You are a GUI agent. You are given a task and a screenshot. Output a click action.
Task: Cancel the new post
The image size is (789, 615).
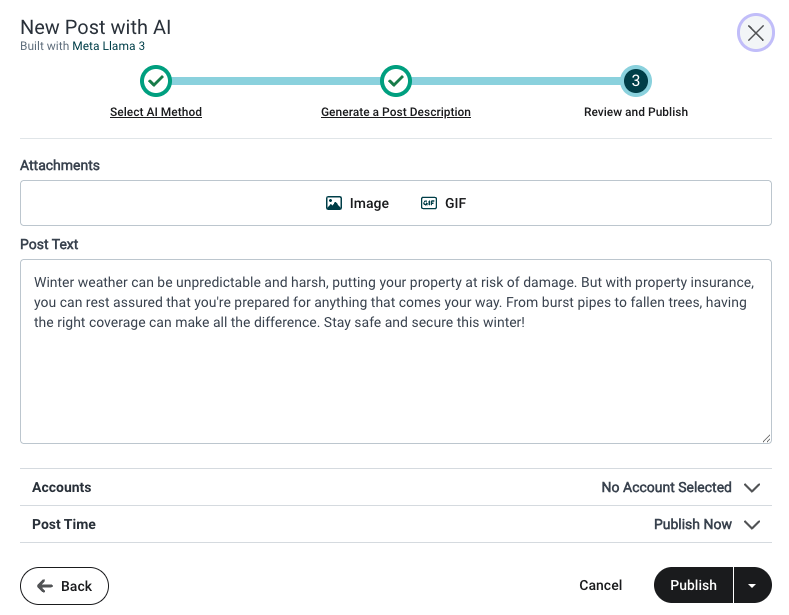click(600, 586)
